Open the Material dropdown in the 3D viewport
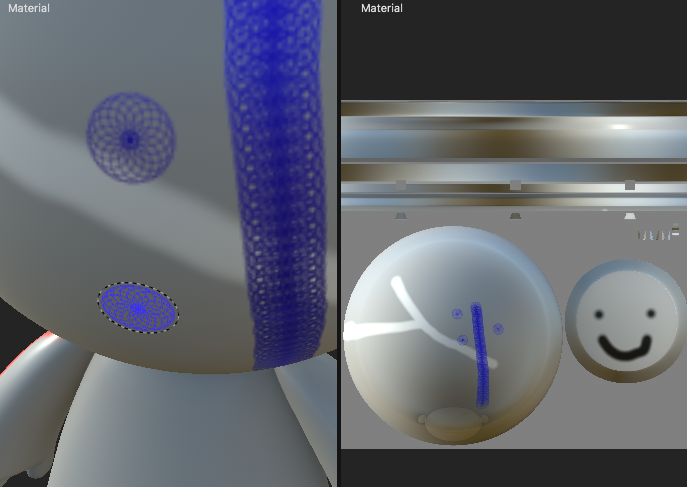This screenshot has width=687, height=487. [28, 8]
